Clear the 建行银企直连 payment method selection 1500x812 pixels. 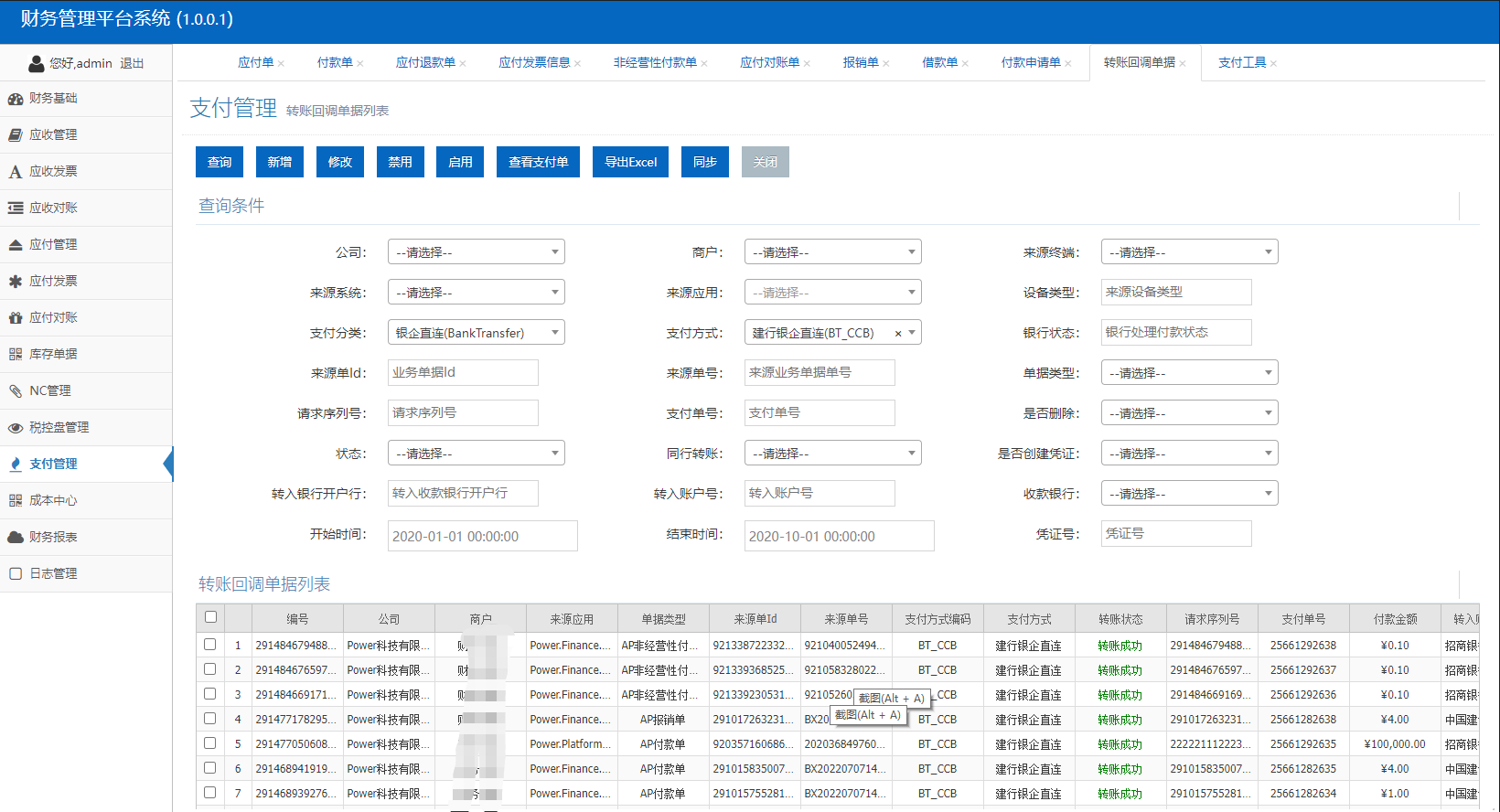click(x=898, y=334)
